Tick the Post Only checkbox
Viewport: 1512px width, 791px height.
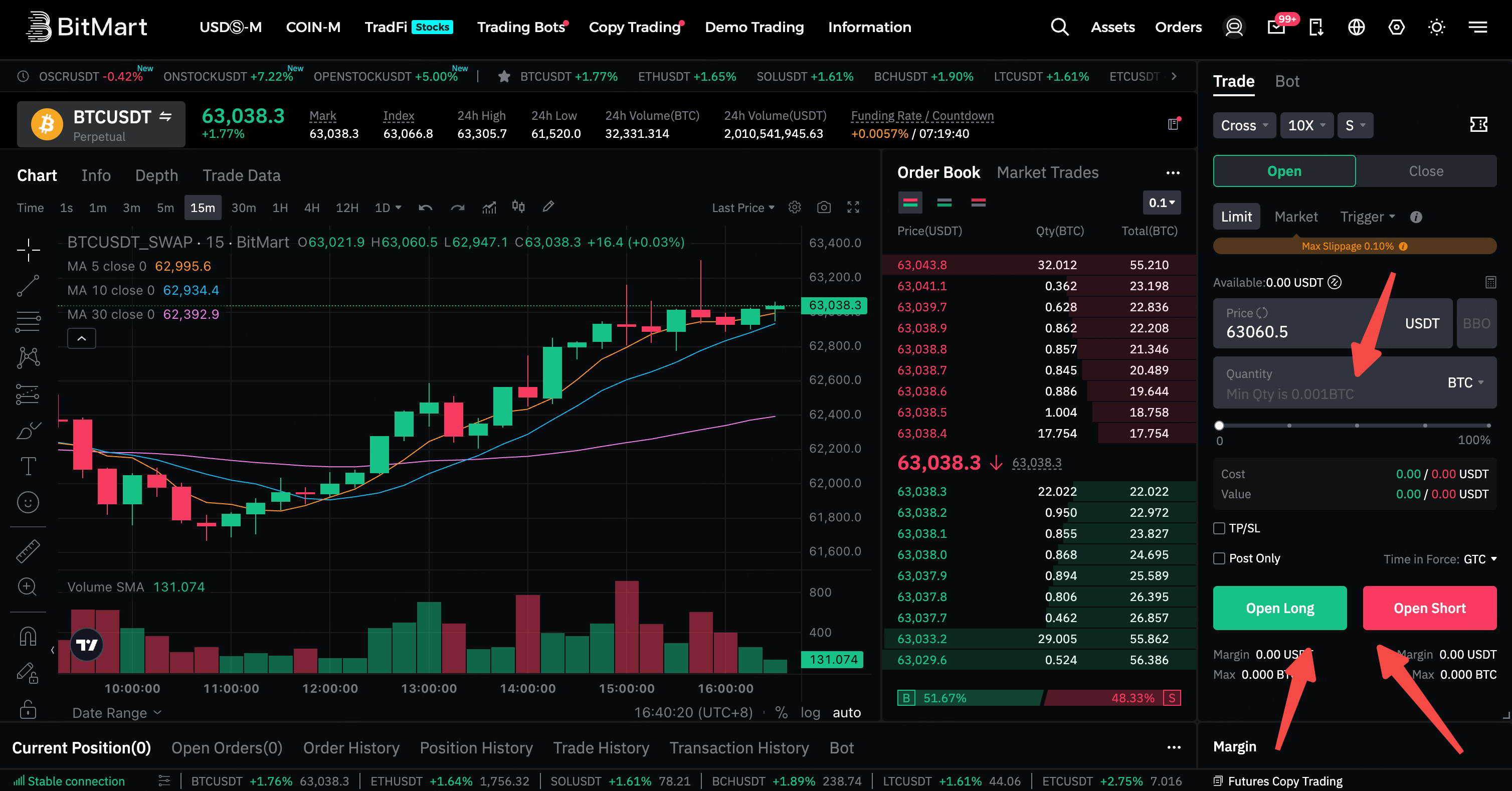pyautogui.click(x=1219, y=558)
